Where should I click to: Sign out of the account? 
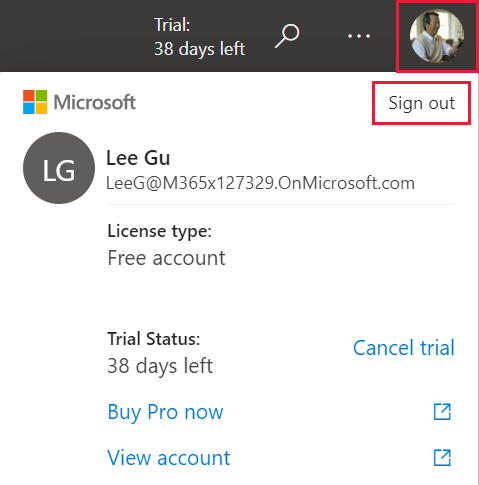pyautogui.click(x=421, y=103)
